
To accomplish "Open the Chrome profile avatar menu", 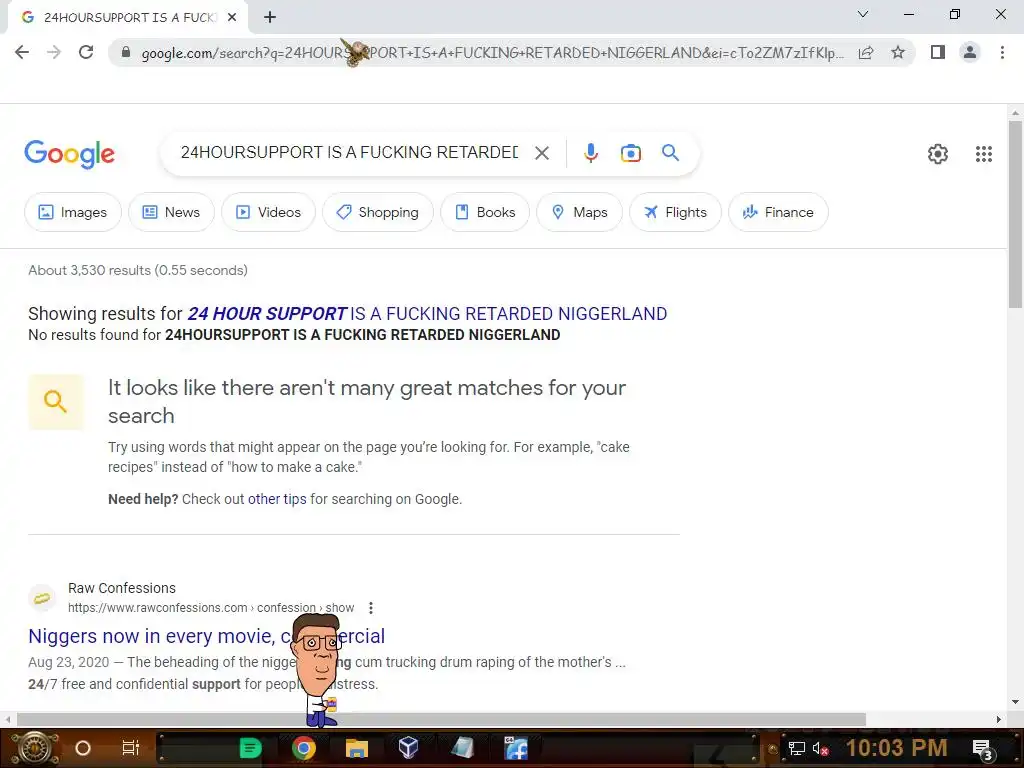I will pos(970,52).
